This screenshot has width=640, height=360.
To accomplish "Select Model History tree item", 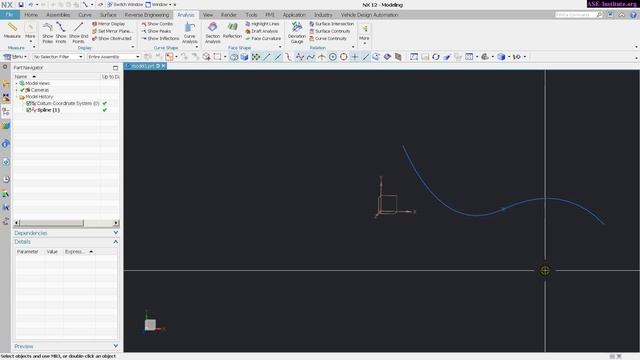I will 39,97.
